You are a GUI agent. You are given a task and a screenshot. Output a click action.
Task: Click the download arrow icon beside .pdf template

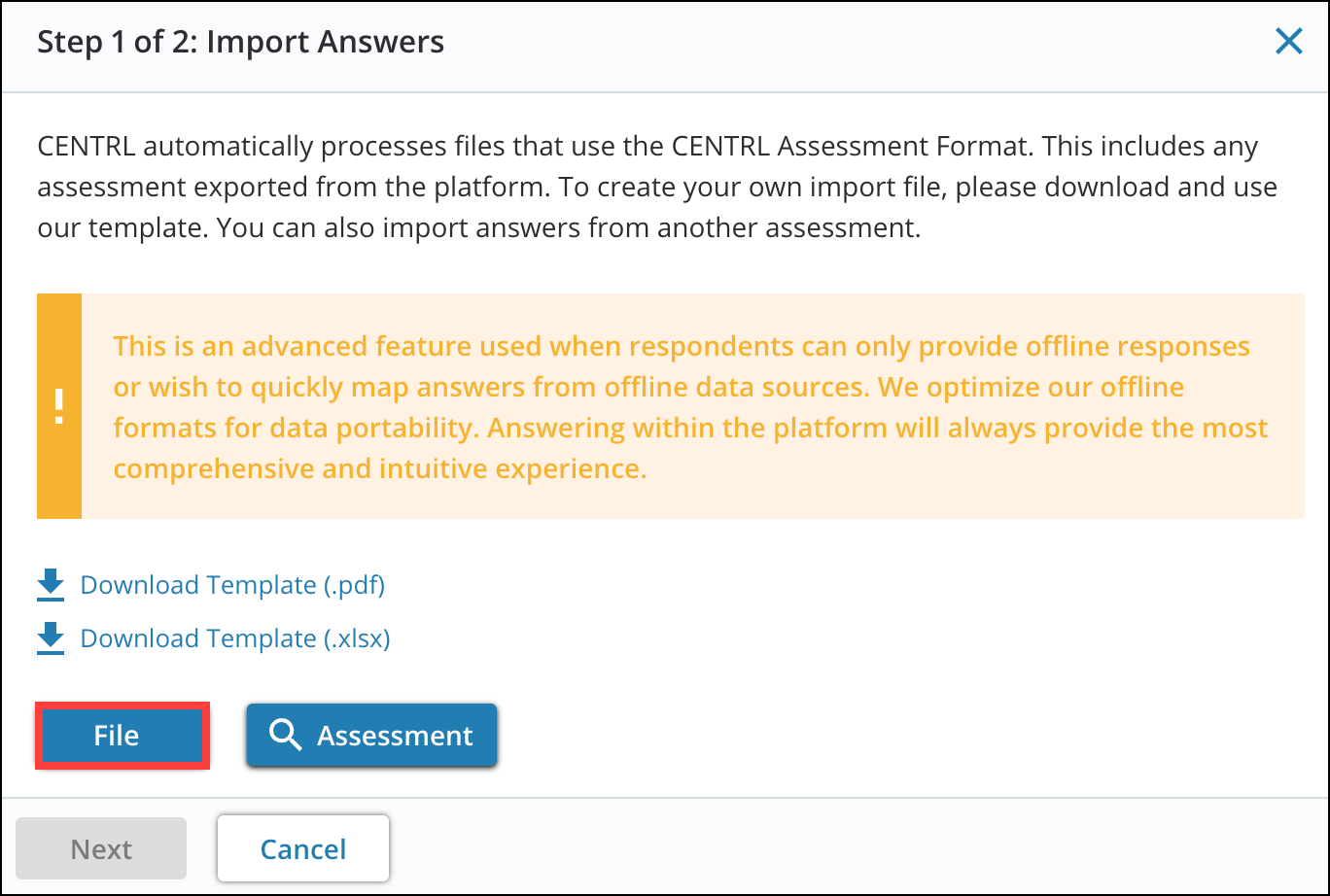(x=51, y=585)
